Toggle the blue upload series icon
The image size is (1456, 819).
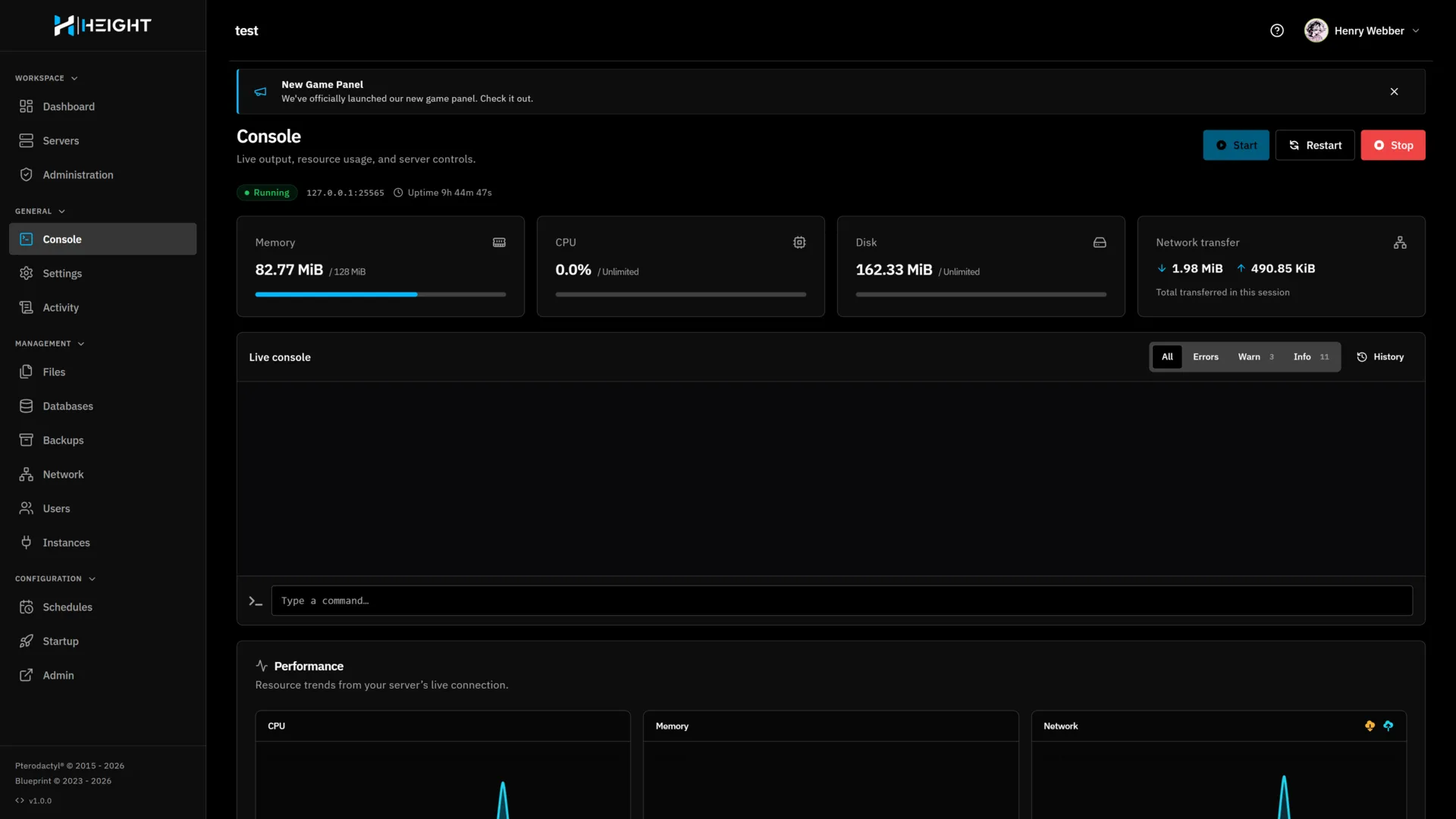point(1388,726)
